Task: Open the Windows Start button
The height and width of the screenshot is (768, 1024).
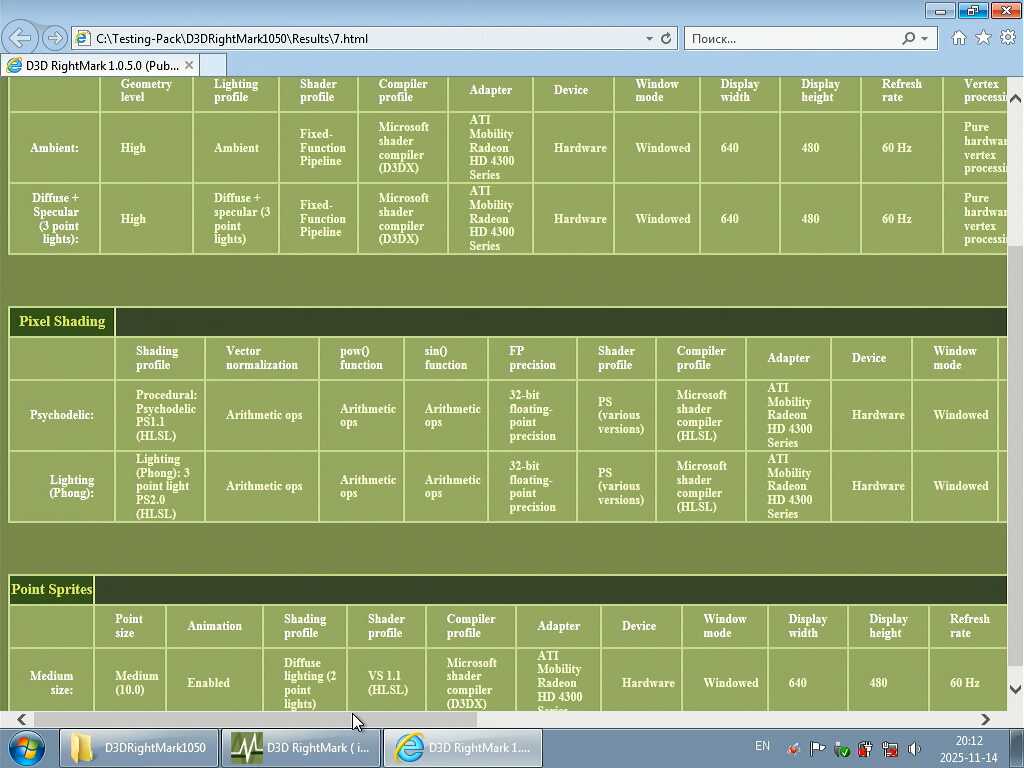Action: point(26,748)
